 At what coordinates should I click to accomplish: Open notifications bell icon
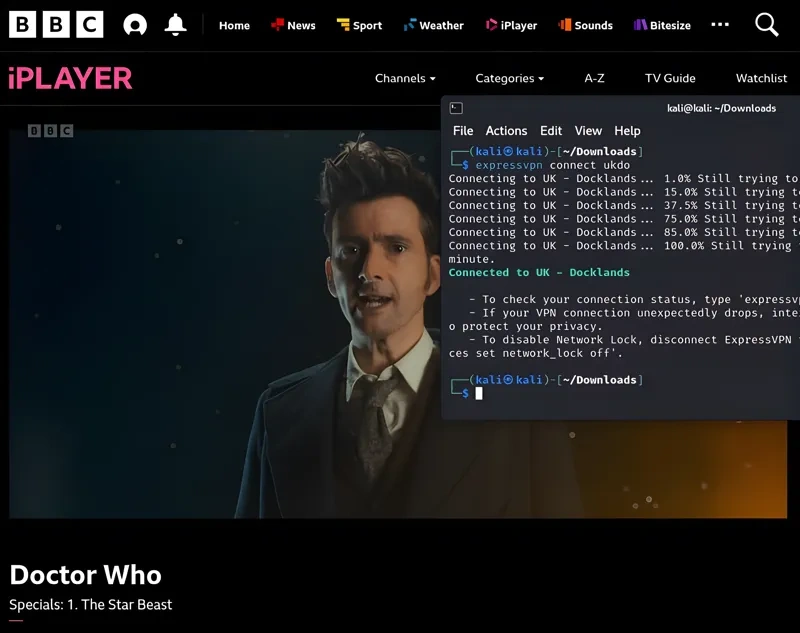(175, 25)
